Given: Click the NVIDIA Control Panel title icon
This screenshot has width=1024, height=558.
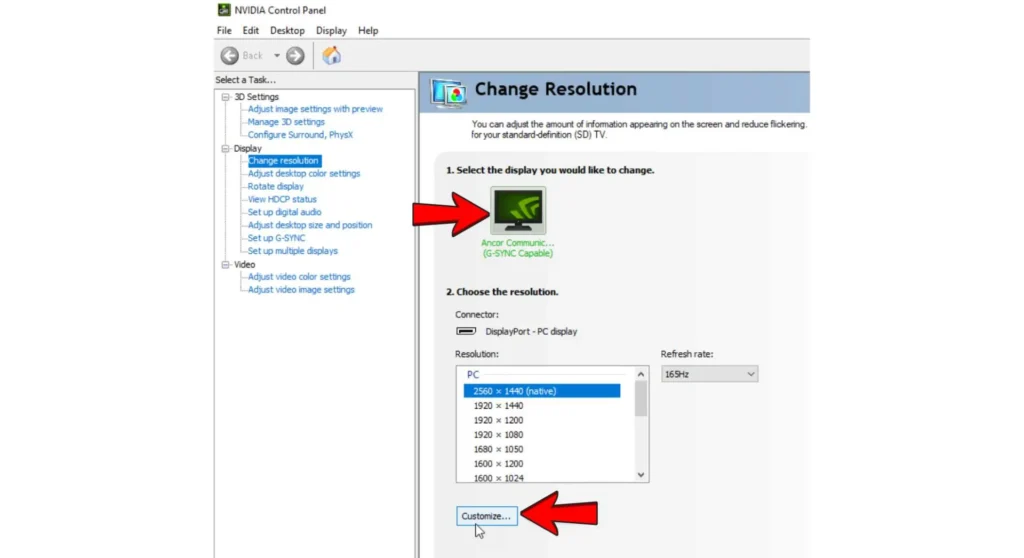Looking at the screenshot, I should (224, 10).
